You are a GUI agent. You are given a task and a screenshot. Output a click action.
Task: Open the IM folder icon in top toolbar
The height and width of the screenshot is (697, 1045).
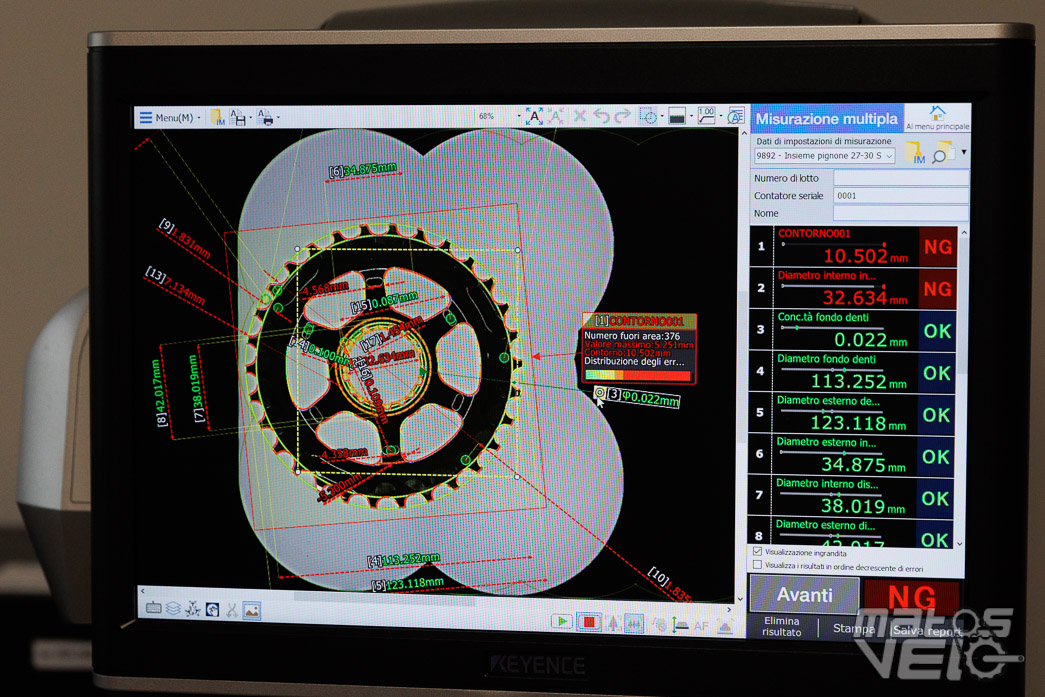(x=217, y=118)
